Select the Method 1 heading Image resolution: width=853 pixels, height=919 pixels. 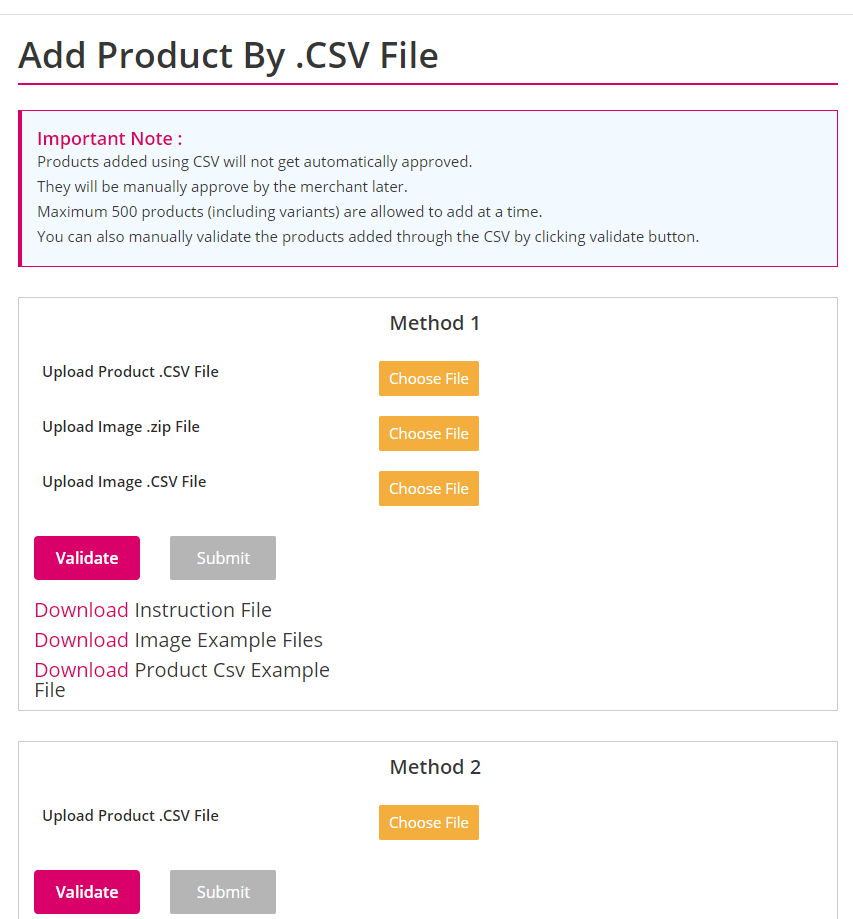435,323
